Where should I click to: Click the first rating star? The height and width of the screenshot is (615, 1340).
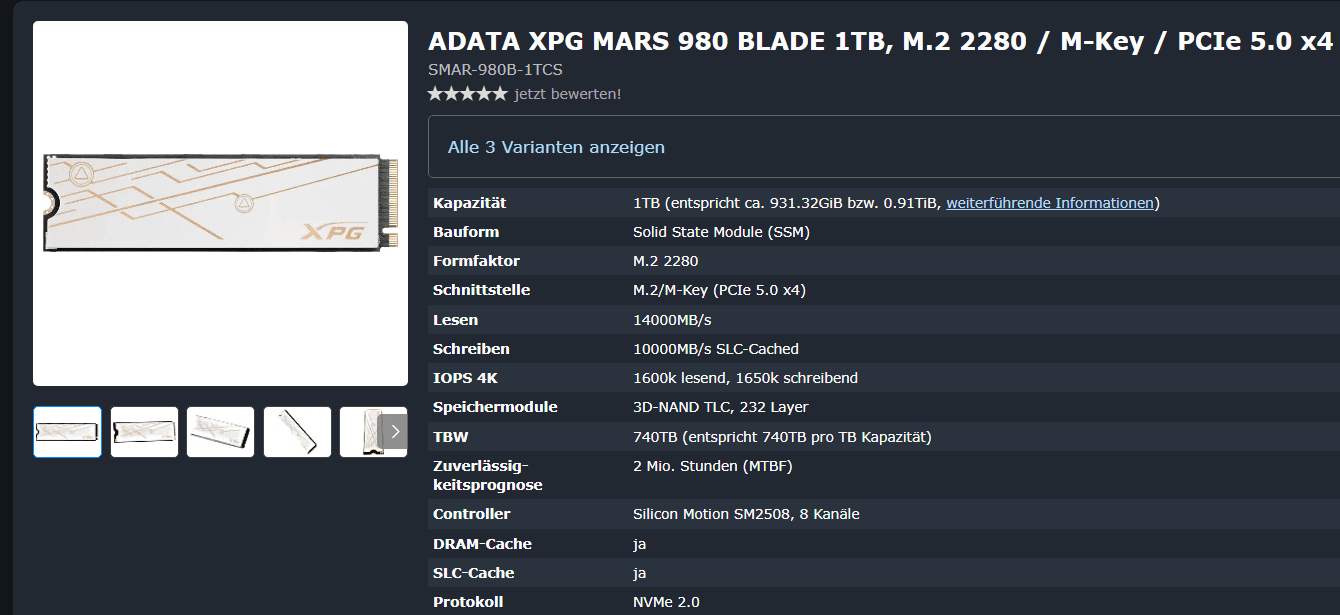coord(436,94)
